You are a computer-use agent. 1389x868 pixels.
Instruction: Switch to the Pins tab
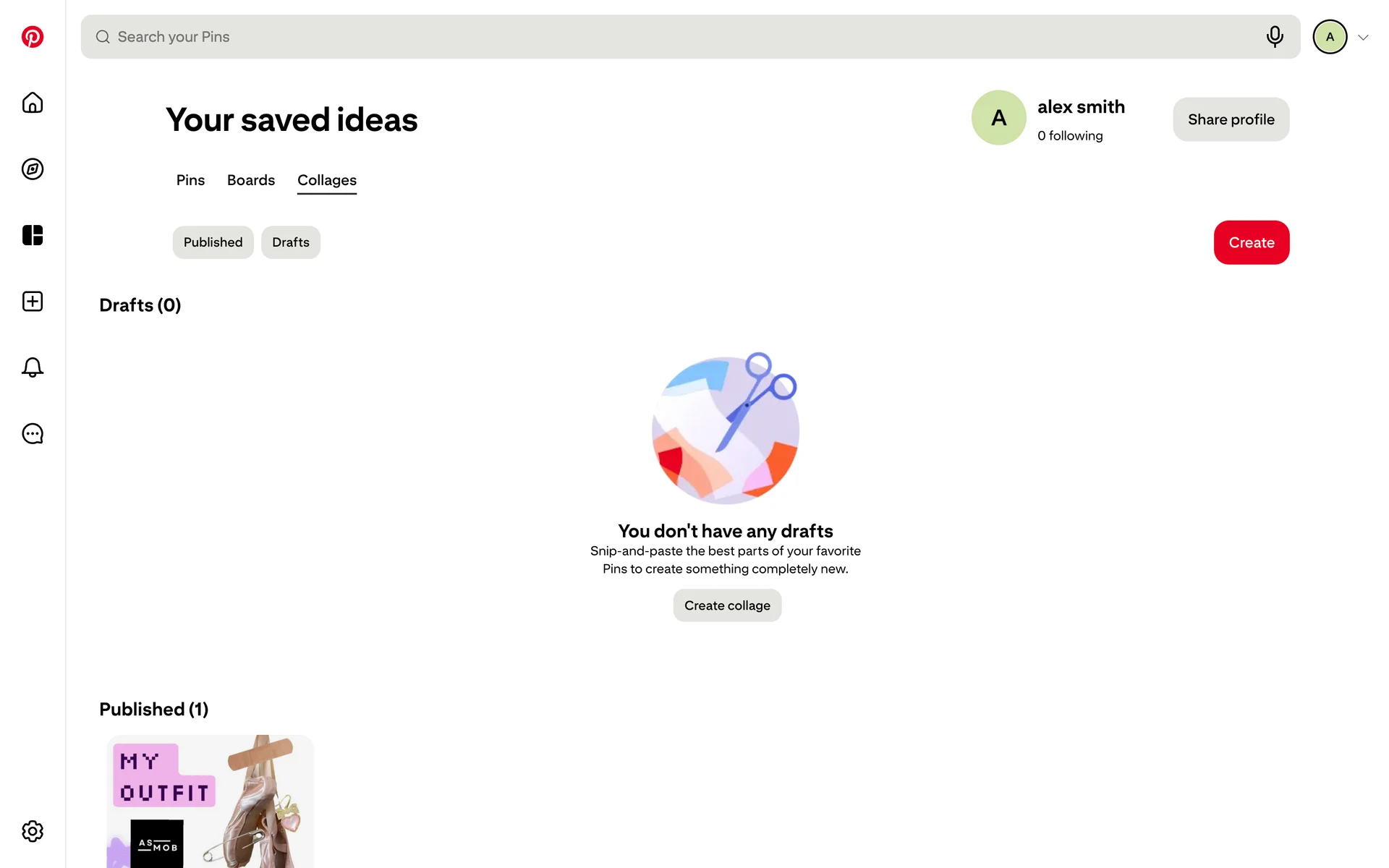(190, 180)
